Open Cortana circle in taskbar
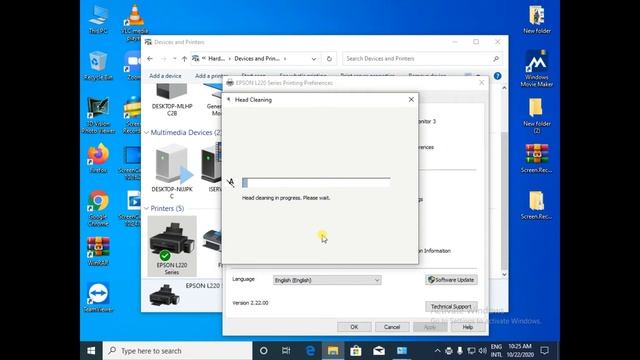This screenshot has height=360, width=640. point(264,351)
